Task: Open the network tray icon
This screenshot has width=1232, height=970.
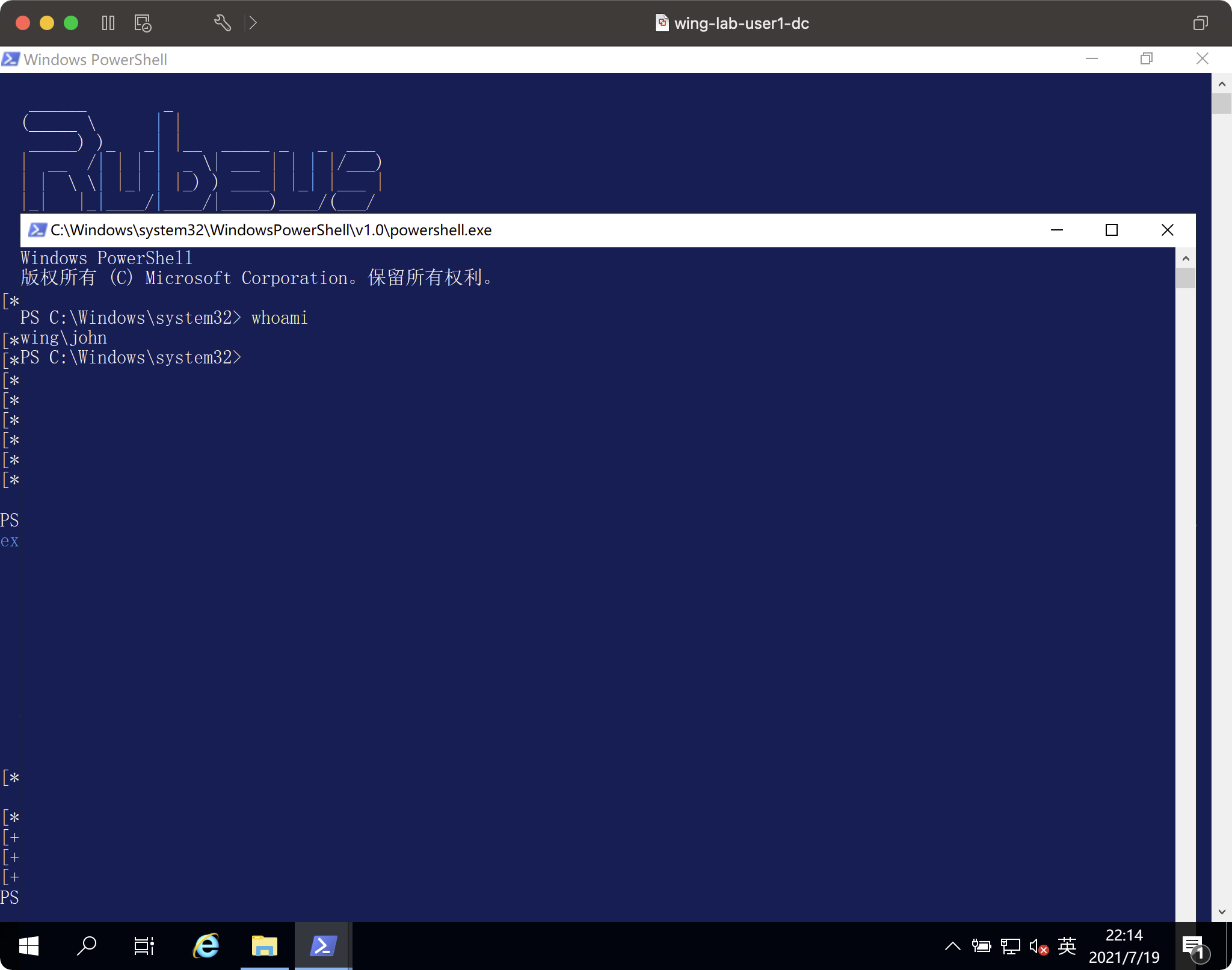Action: point(1010,946)
